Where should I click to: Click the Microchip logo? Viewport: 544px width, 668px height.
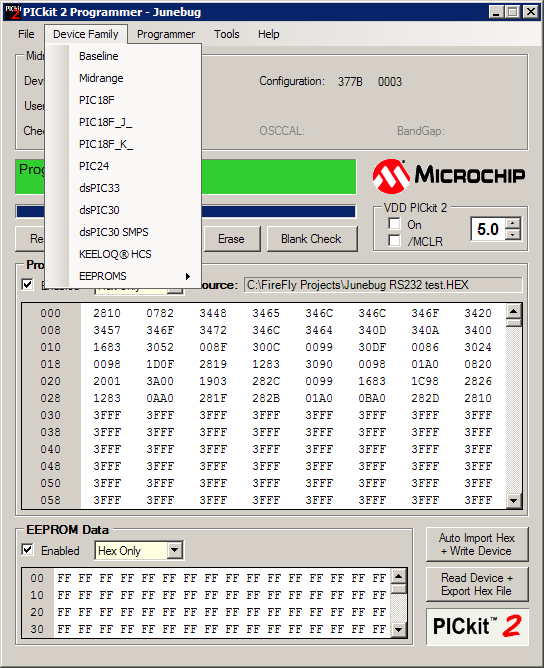pos(449,176)
